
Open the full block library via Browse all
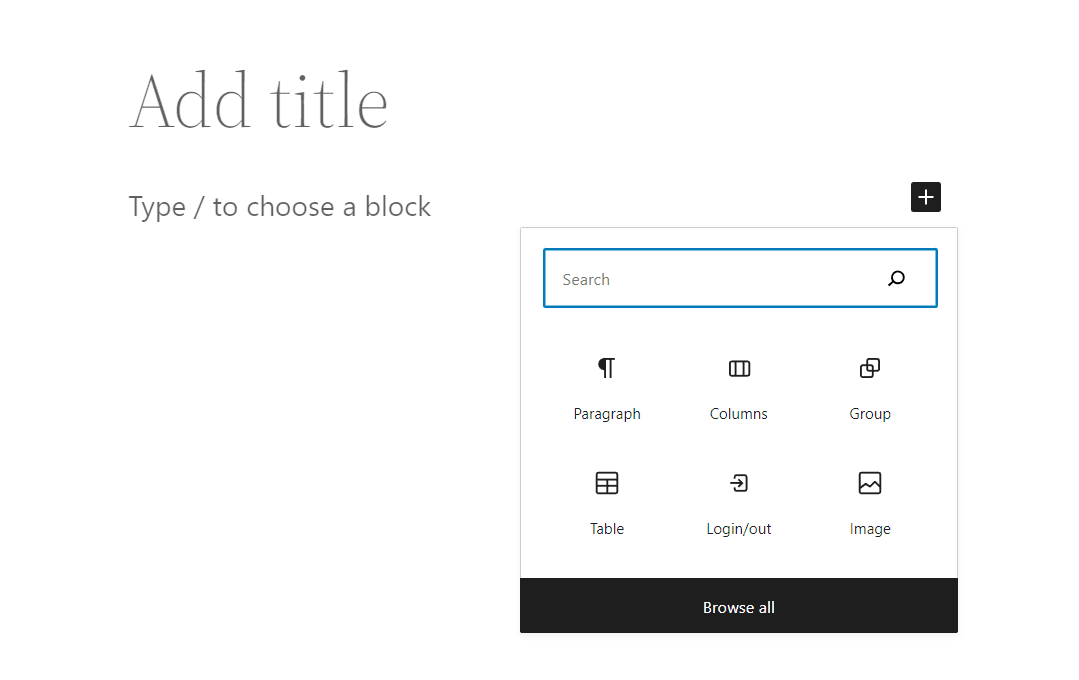[x=738, y=606]
